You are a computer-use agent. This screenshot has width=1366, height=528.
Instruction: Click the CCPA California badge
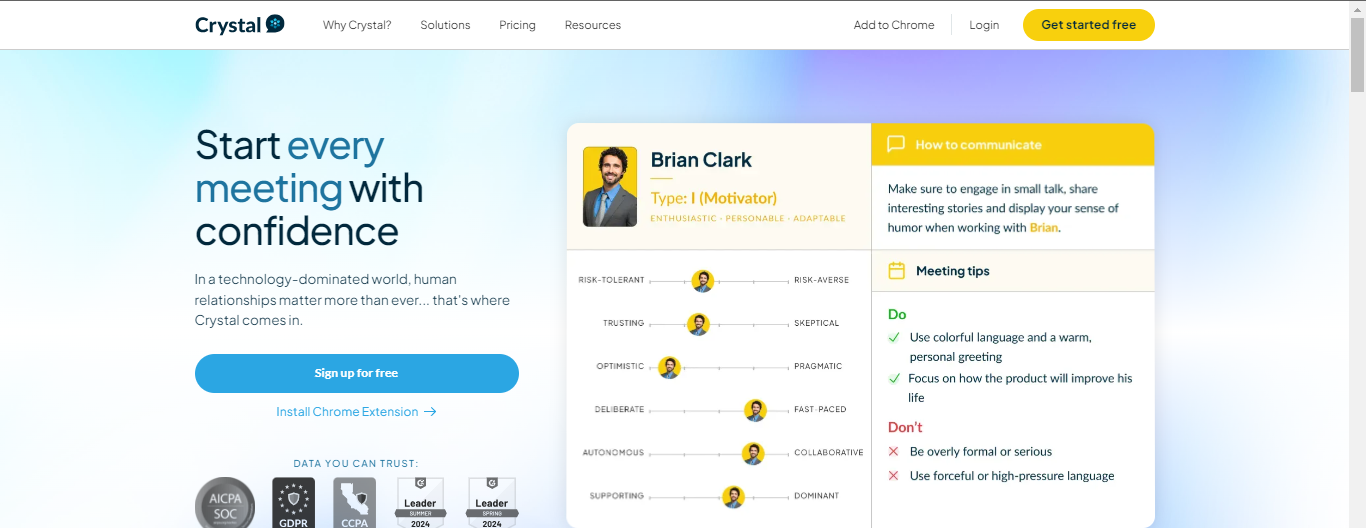(x=354, y=503)
